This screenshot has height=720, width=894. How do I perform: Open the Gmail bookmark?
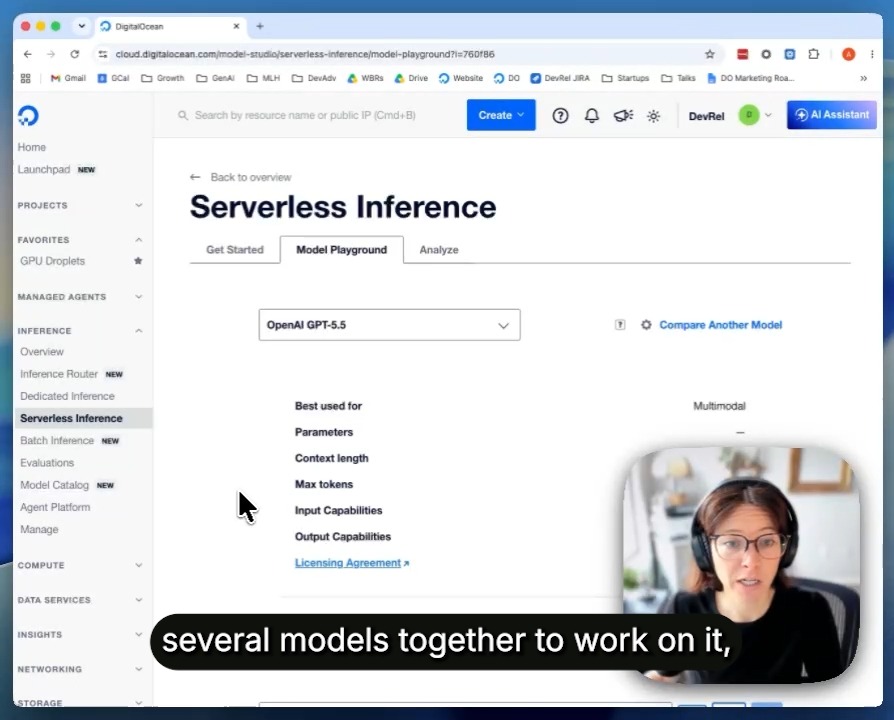point(68,78)
